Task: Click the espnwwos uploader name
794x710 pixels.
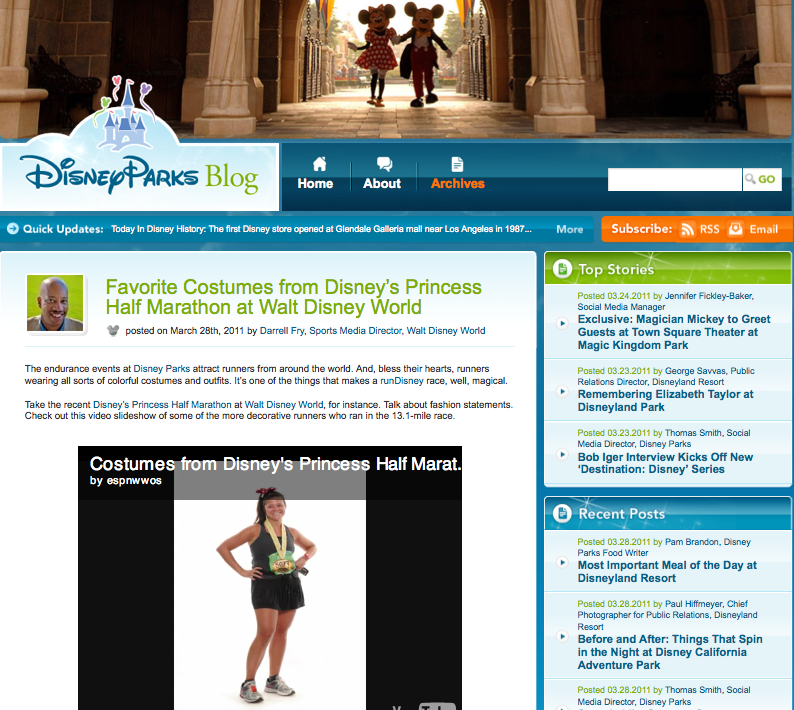Action: tap(134, 481)
